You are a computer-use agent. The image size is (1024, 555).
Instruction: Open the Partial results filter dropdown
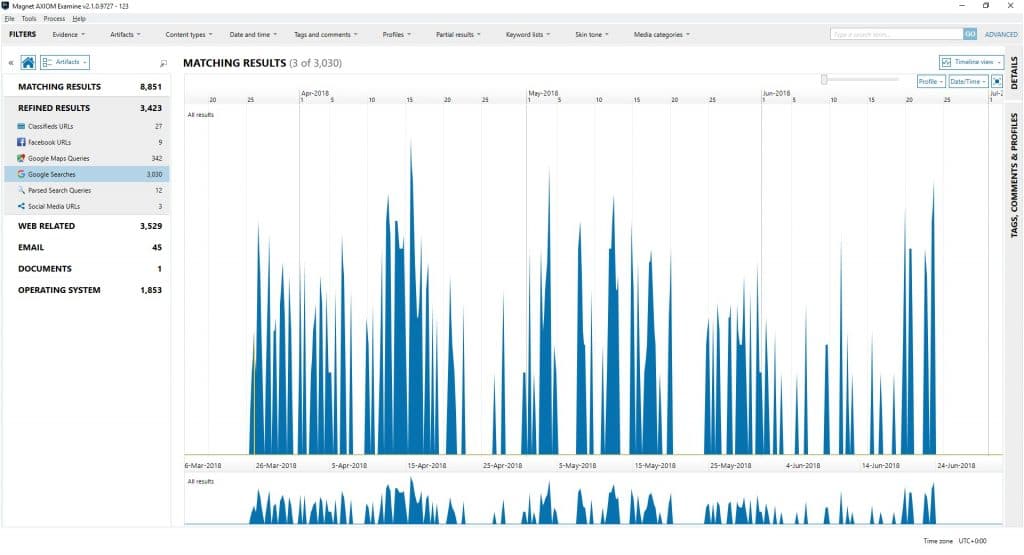pyautogui.click(x=458, y=35)
